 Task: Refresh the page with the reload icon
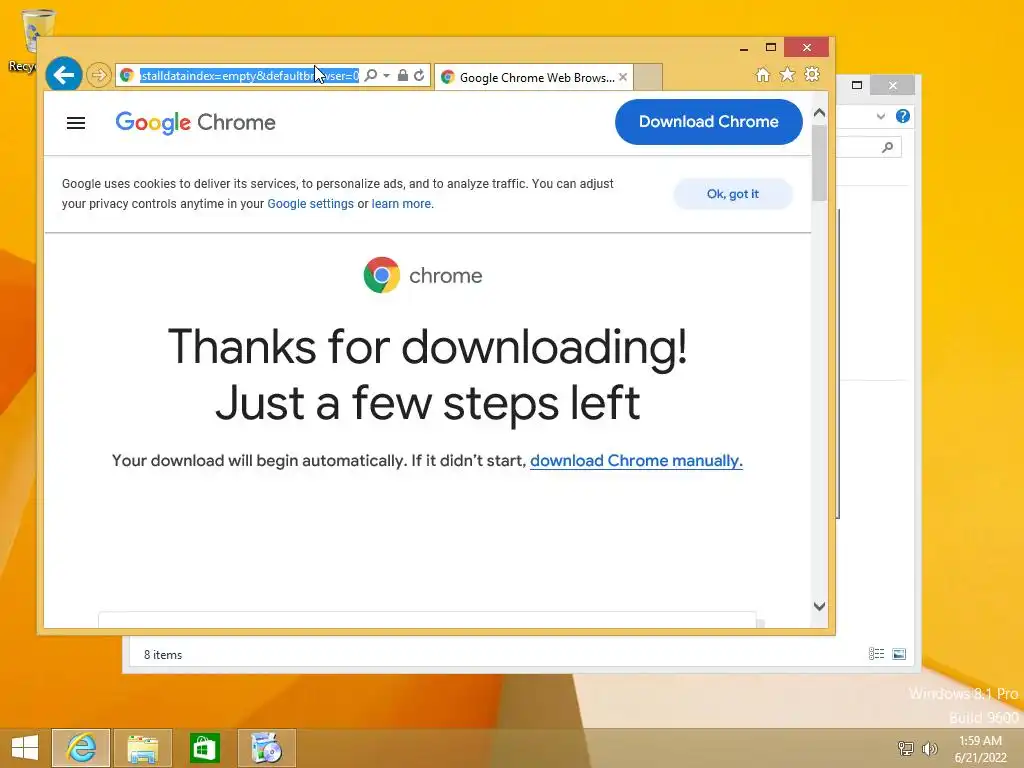419,75
